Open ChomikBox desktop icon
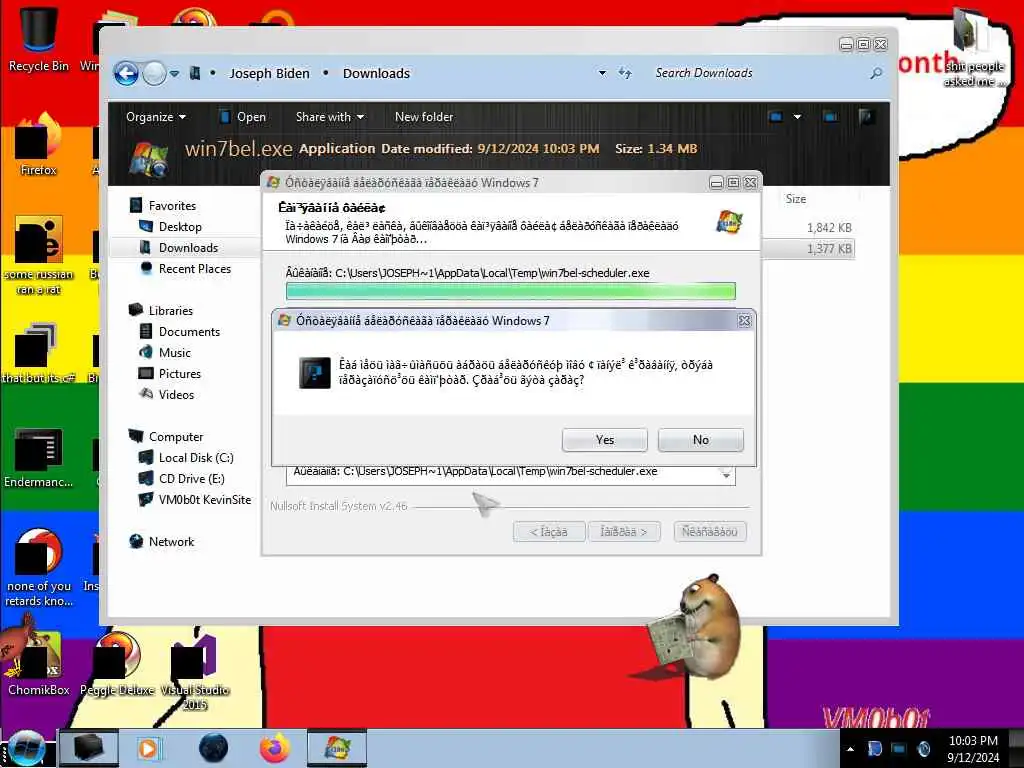This screenshot has width=1024, height=768. pyautogui.click(x=39, y=661)
